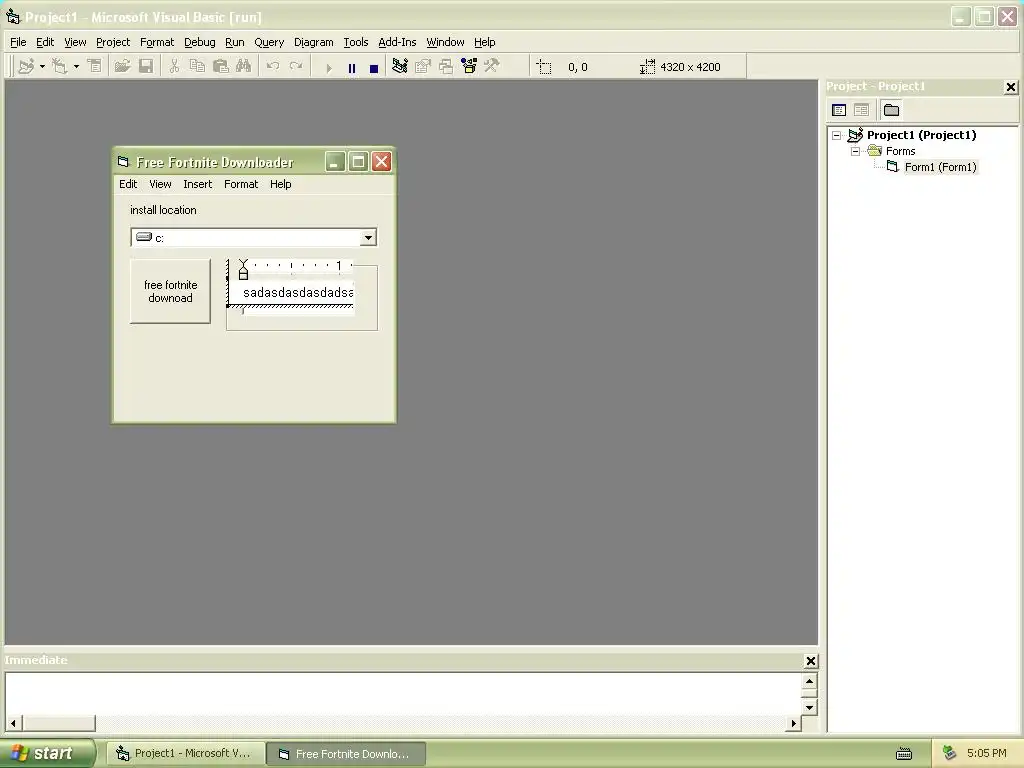This screenshot has width=1024, height=768.
Task: Open the Tools menu
Action: point(356,42)
